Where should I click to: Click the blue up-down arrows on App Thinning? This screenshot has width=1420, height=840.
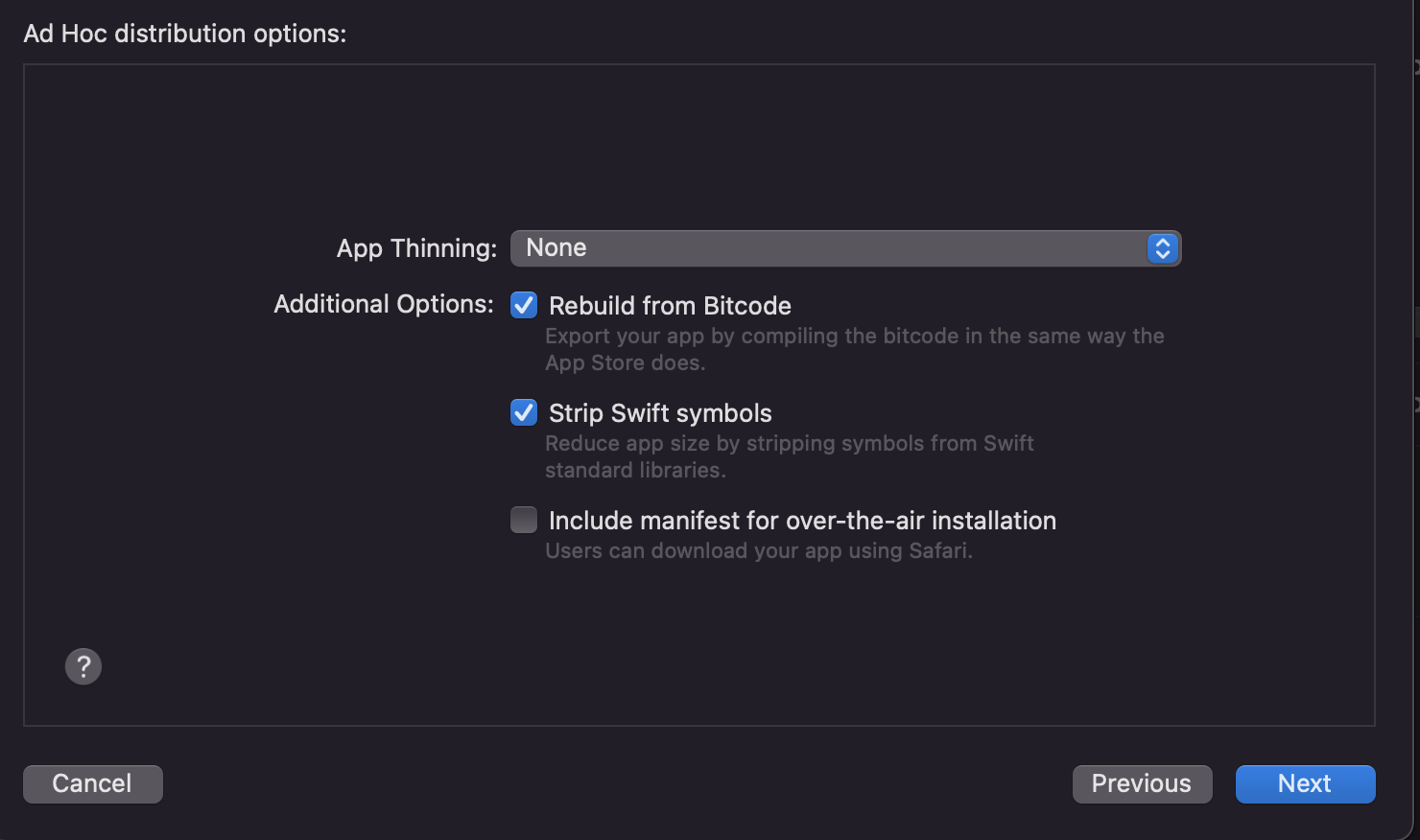point(1162,248)
